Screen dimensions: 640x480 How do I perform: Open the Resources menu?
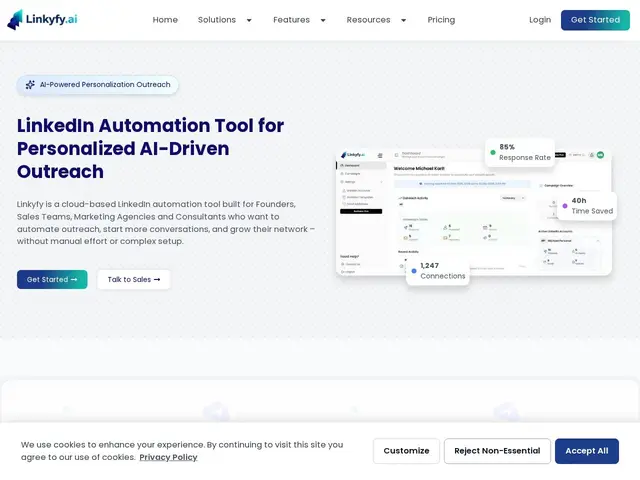[x=368, y=20]
